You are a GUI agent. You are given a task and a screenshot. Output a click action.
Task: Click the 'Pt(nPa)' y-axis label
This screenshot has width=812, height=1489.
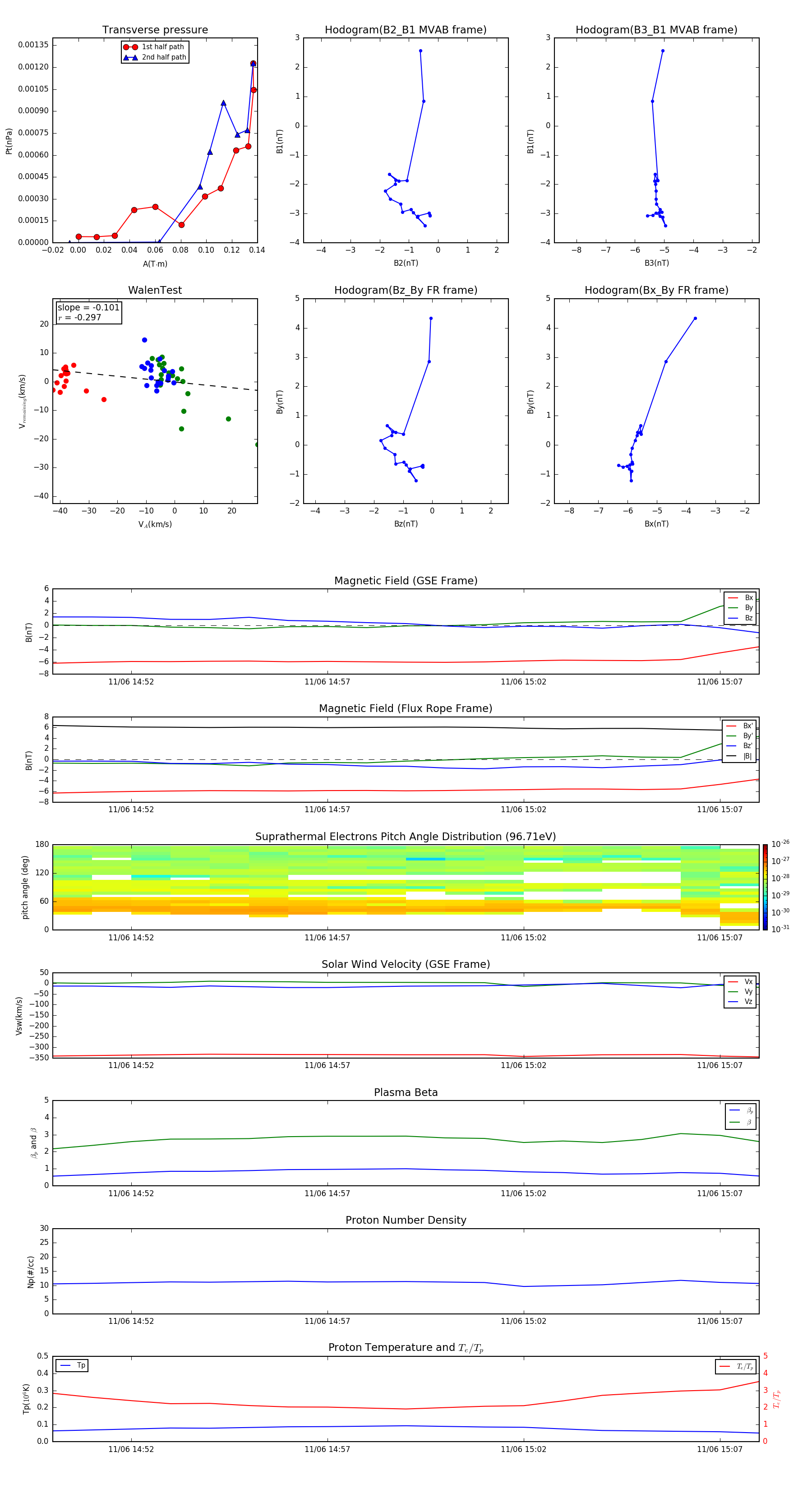click(9, 140)
